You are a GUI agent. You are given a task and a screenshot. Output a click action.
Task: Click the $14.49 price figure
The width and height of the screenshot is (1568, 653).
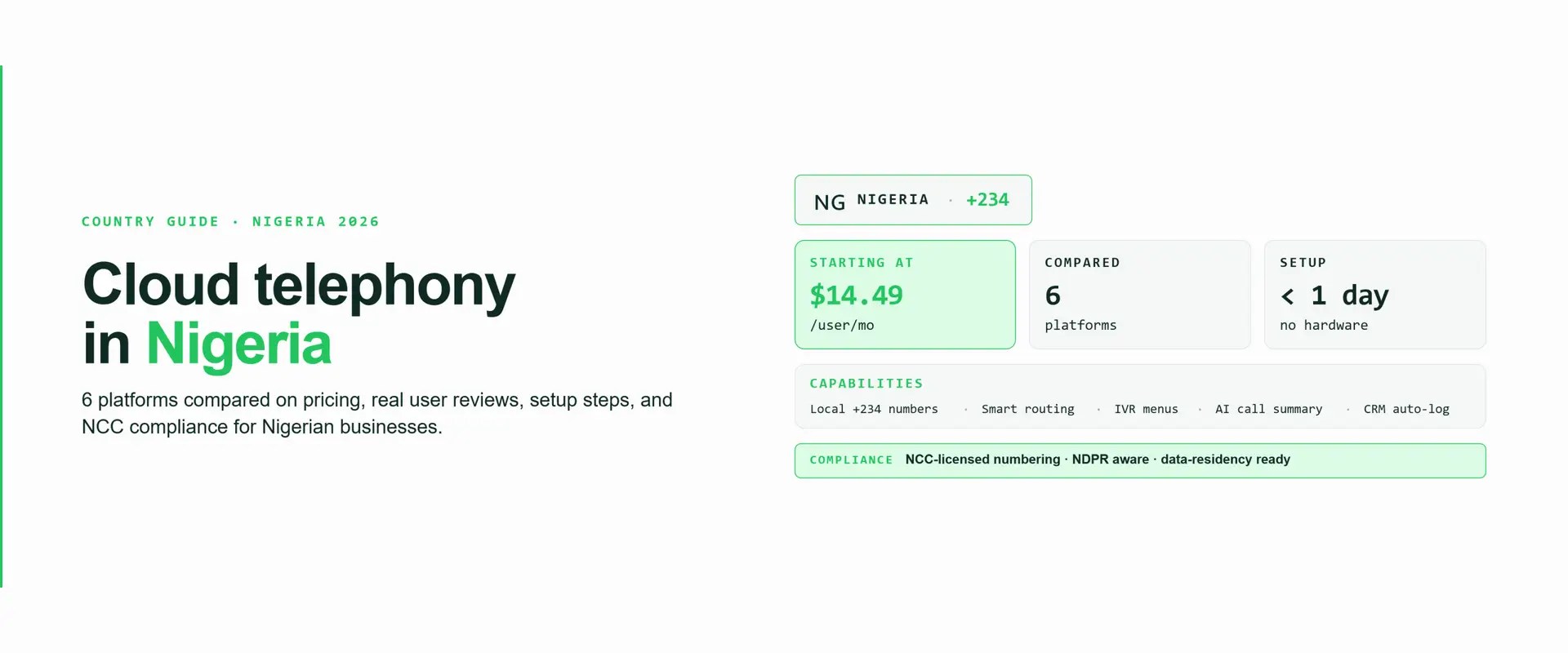[856, 295]
